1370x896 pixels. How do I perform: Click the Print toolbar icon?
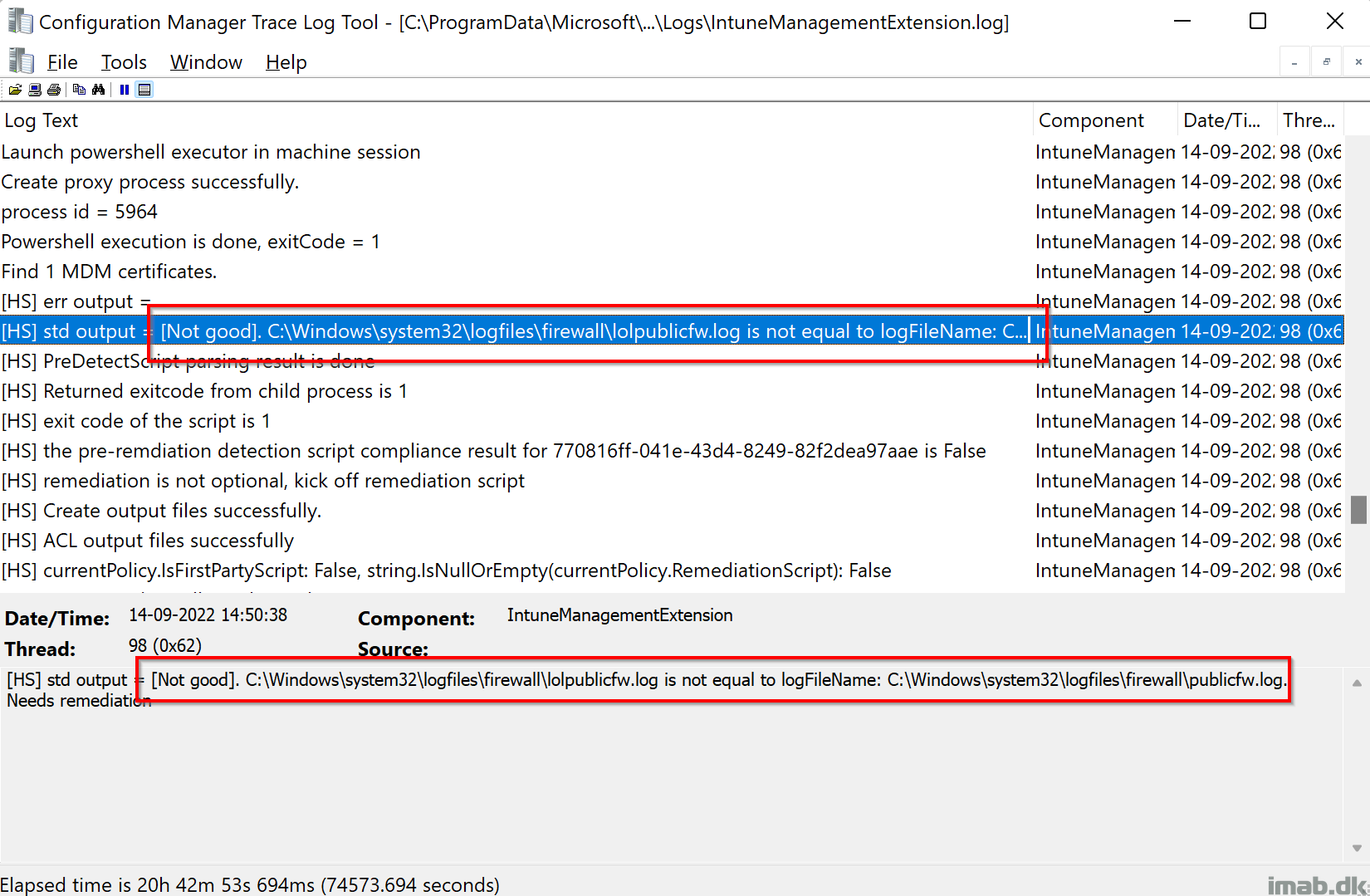coord(54,90)
